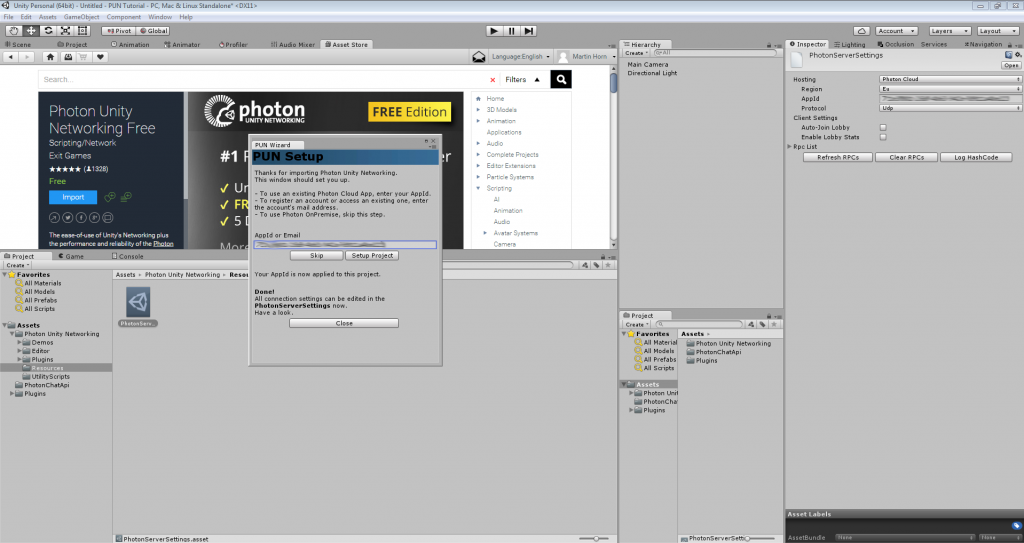Open the Asset Store wishlist heart icon
1024x543 pixels.
[x=100, y=57]
